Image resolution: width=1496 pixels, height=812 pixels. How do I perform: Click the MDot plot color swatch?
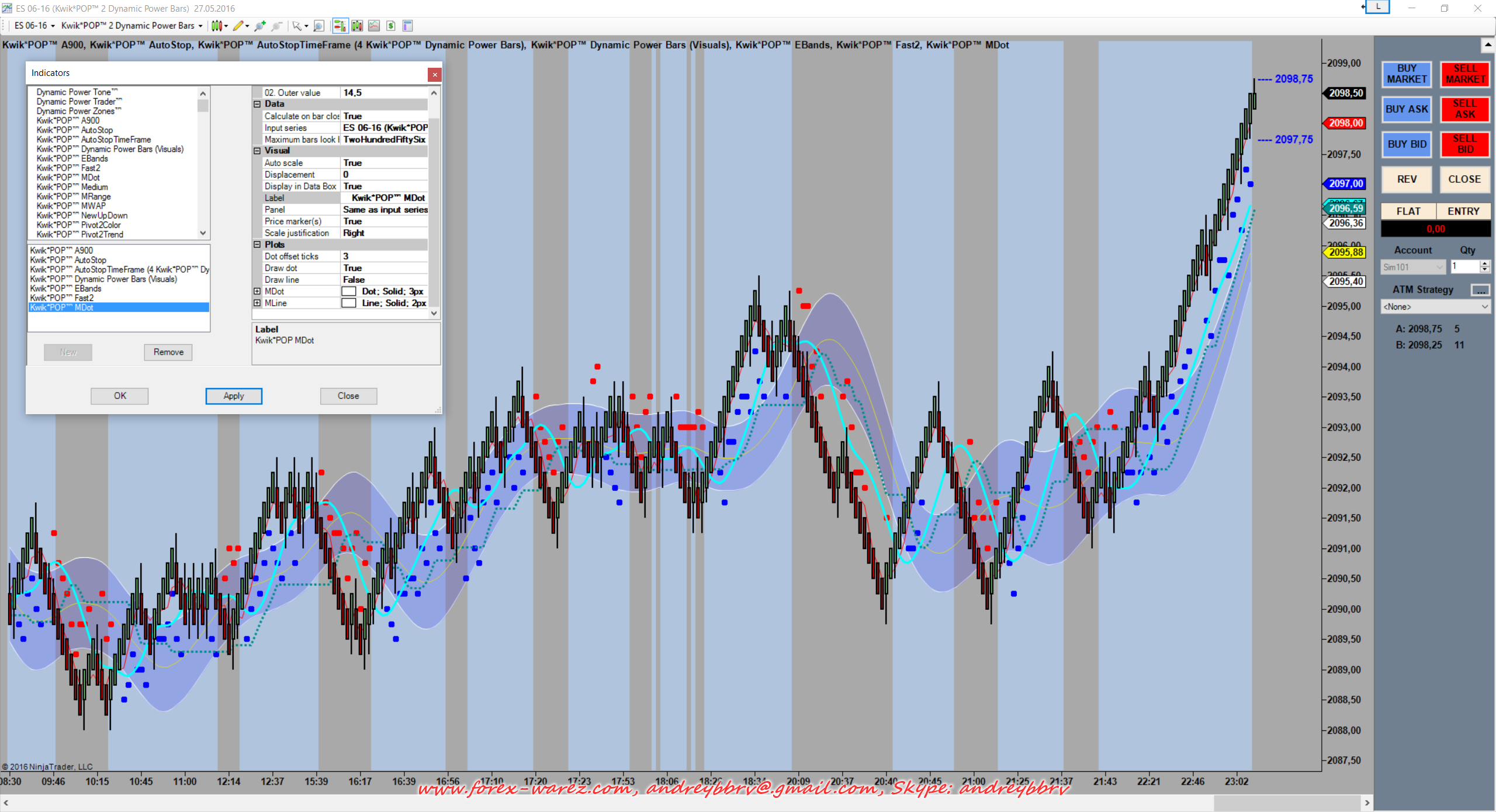click(x=349, y=292)
